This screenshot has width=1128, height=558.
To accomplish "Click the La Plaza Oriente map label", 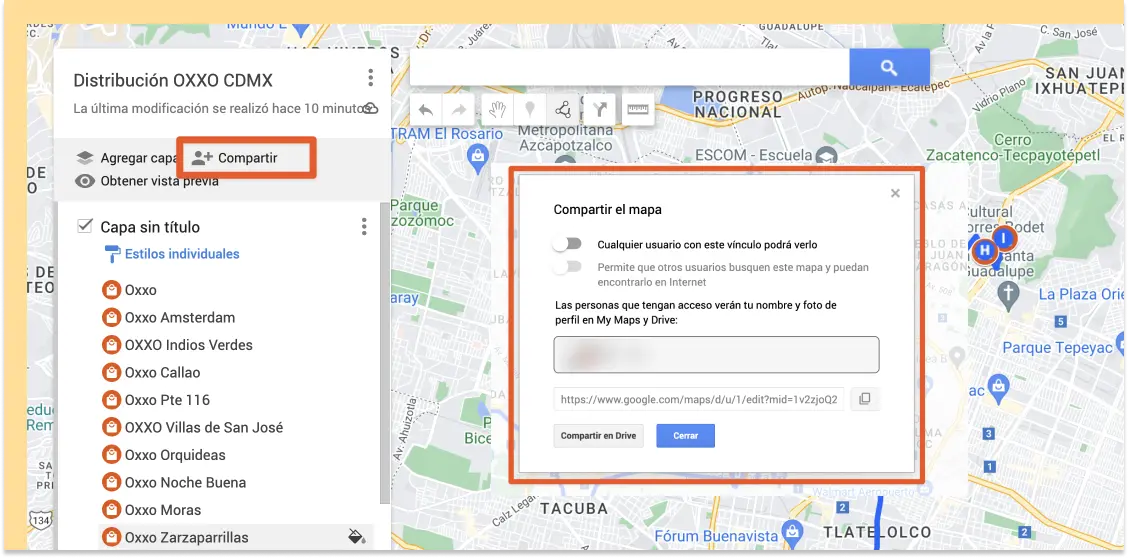I will (1081, 294).
